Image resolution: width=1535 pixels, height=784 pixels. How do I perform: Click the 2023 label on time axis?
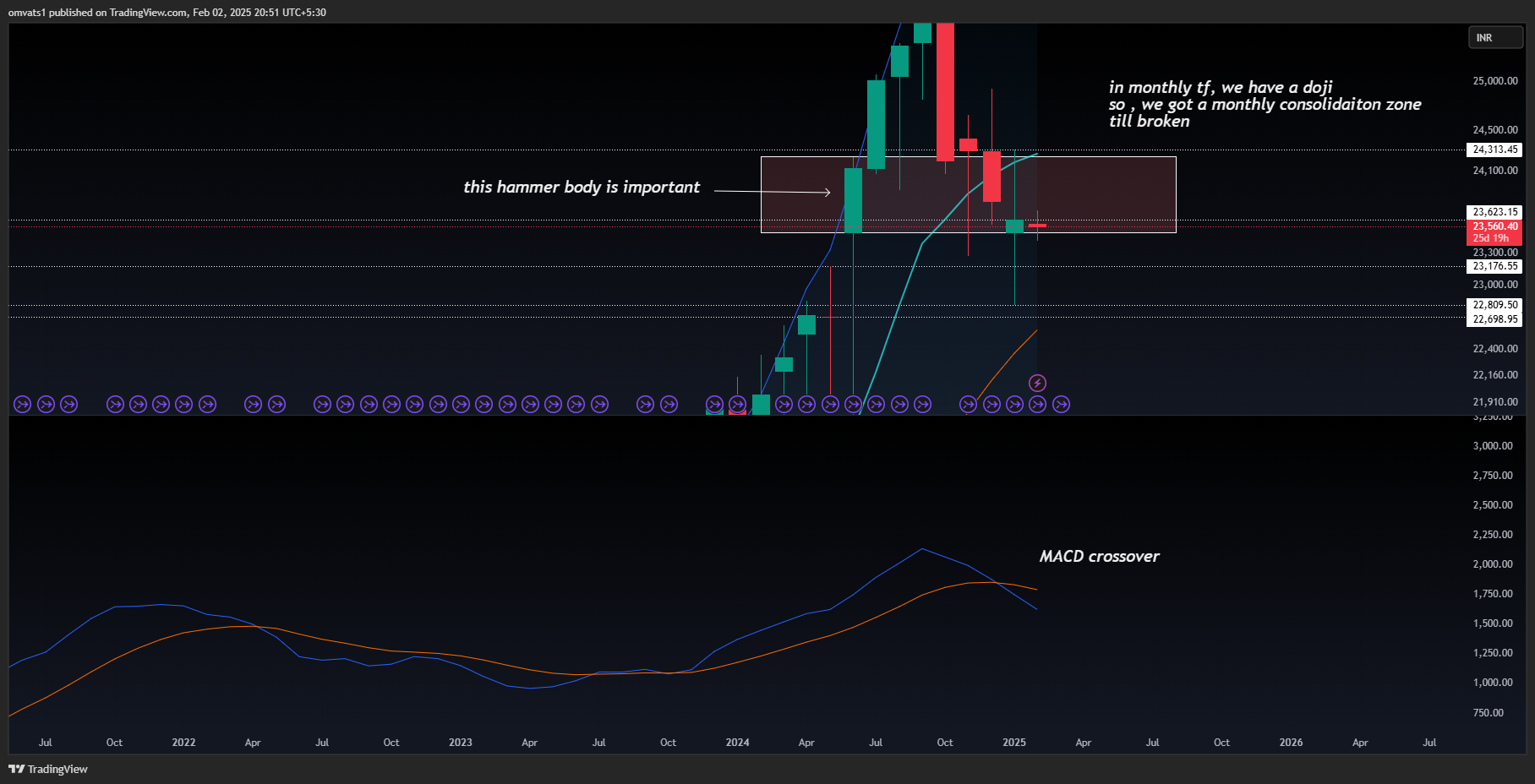click(x=461, y=743)
